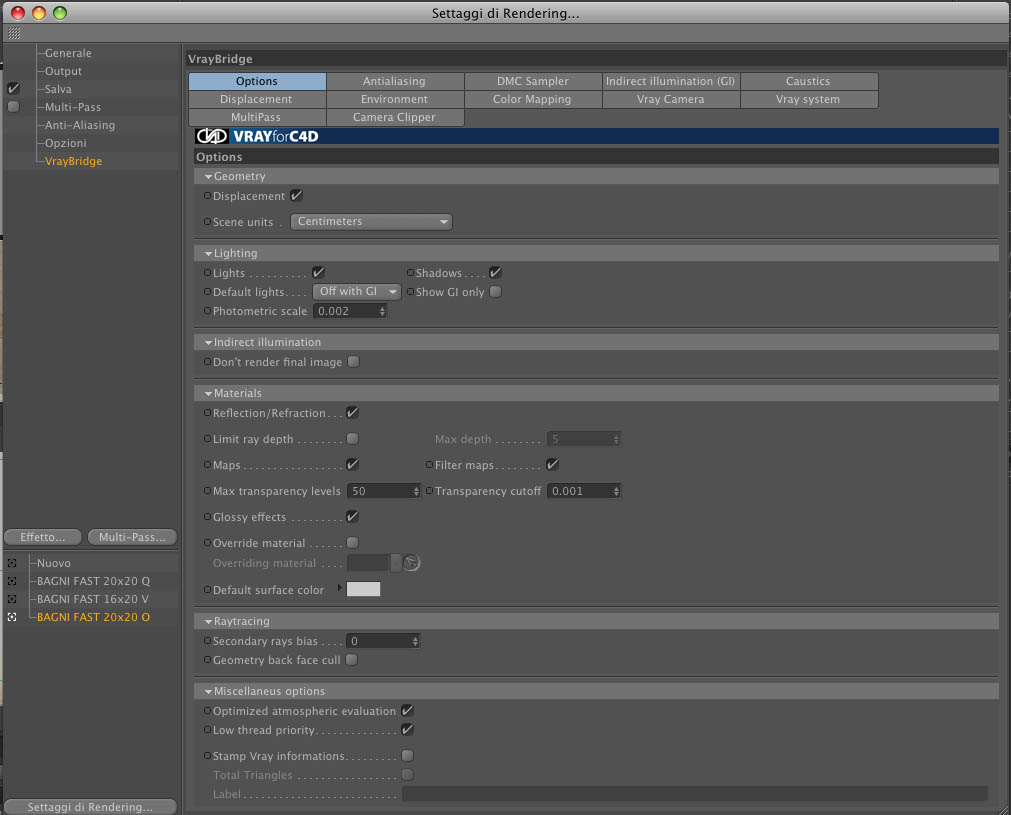Enable Override material checkbox
The image size is (1011, 815).
353,542
